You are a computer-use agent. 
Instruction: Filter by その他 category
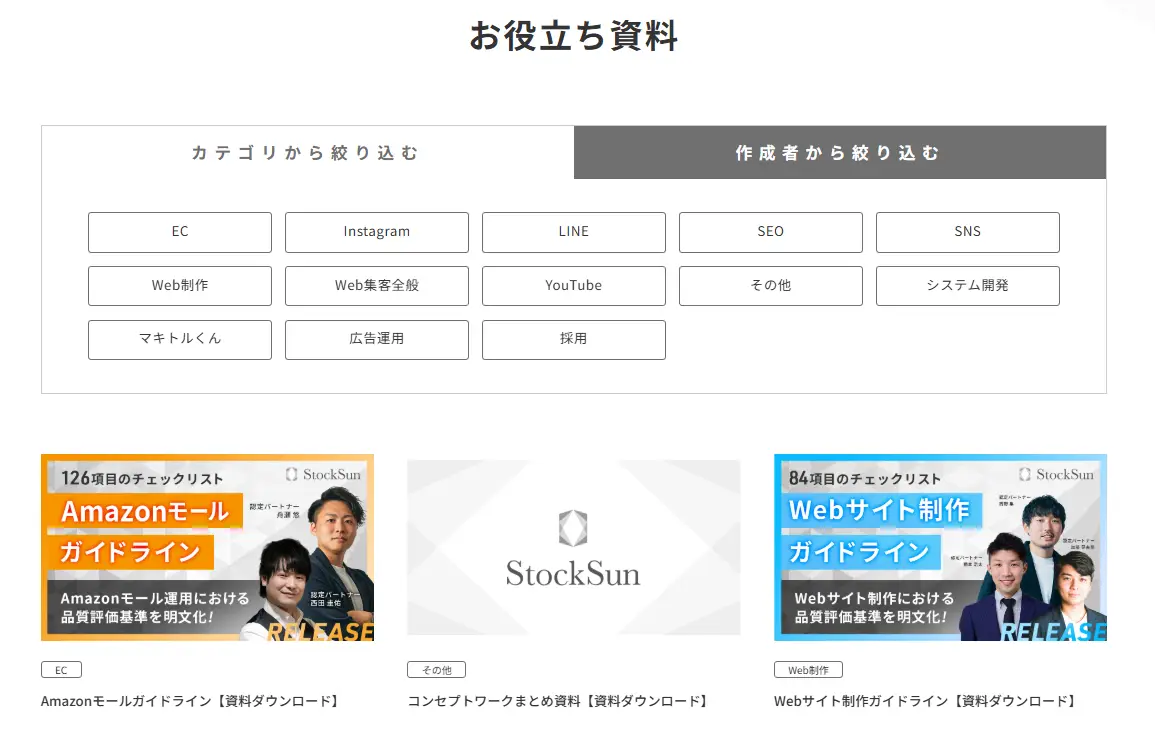(770, 285)
